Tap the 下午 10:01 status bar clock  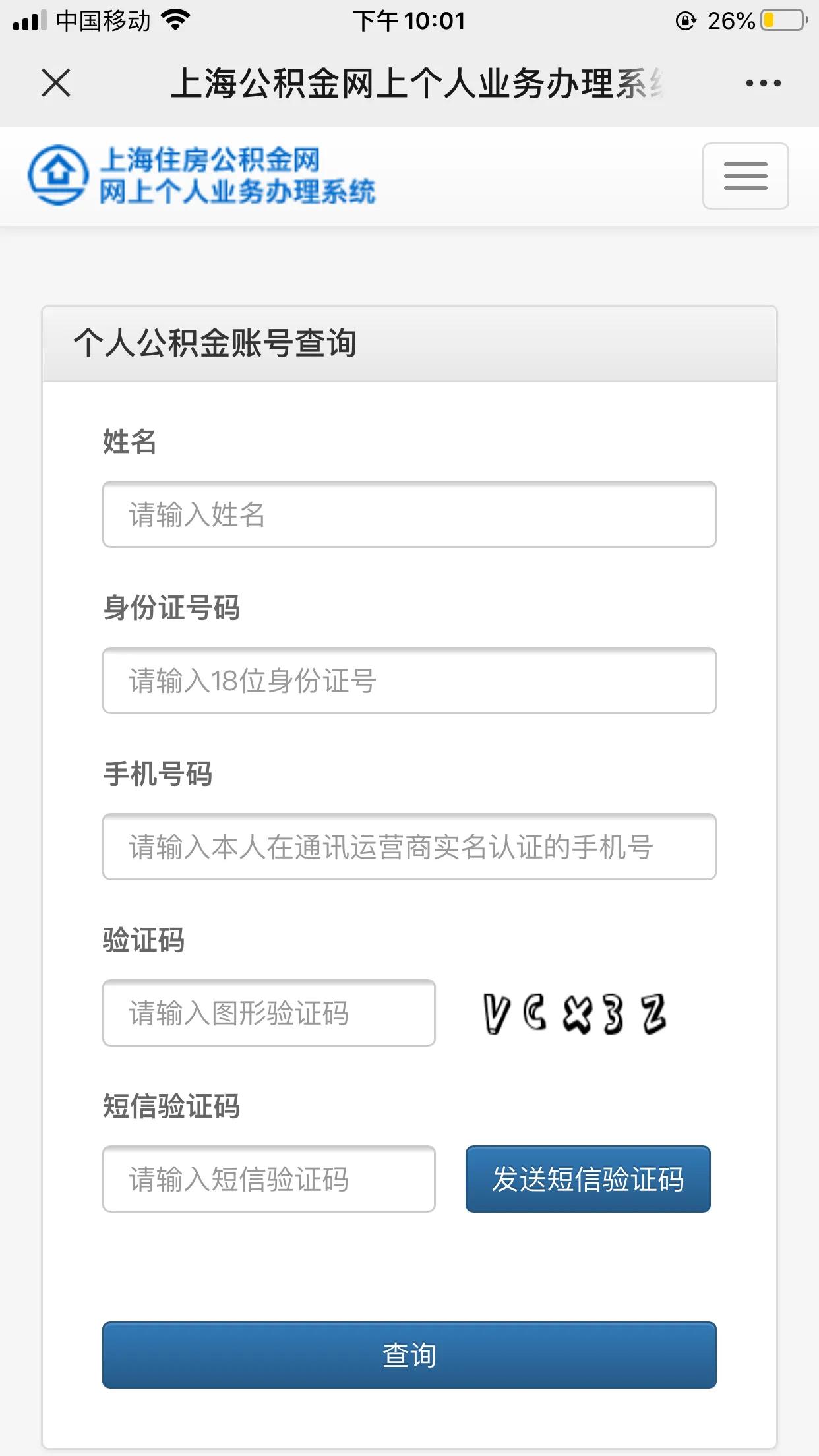point(409,21)
